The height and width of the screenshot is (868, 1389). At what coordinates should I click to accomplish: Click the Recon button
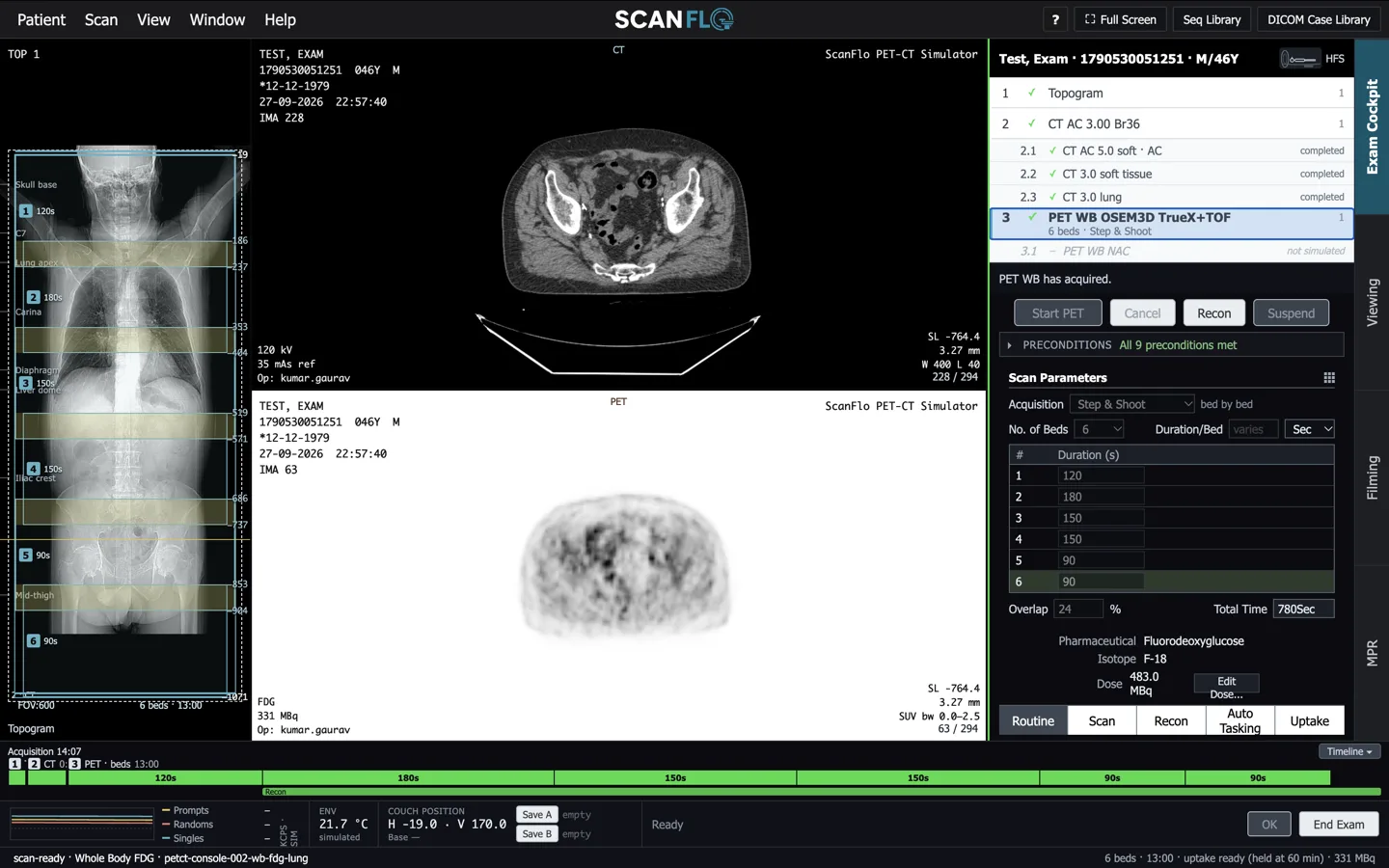(1213, 313)
